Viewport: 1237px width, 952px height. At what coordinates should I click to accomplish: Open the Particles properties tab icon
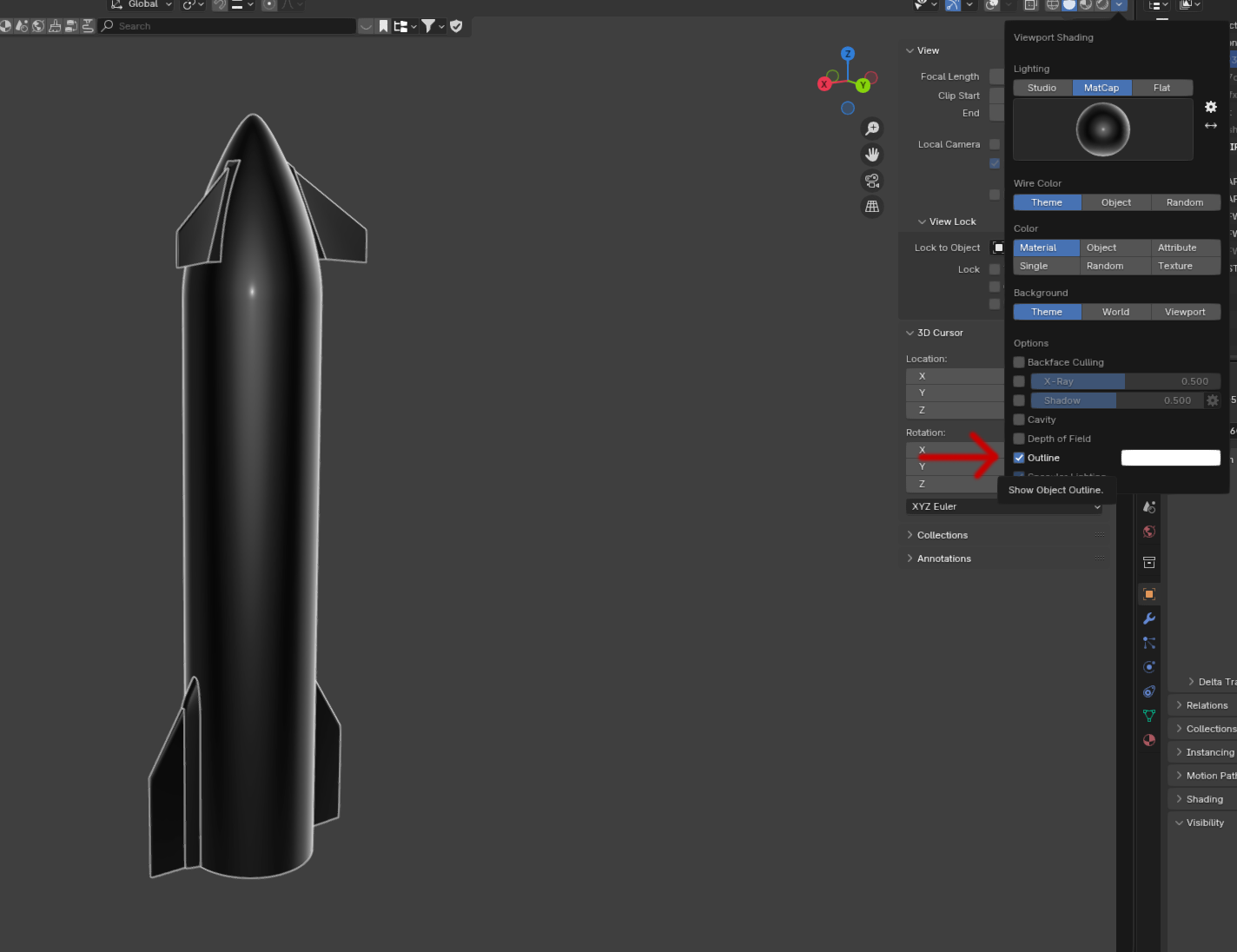coord(1149,643)
